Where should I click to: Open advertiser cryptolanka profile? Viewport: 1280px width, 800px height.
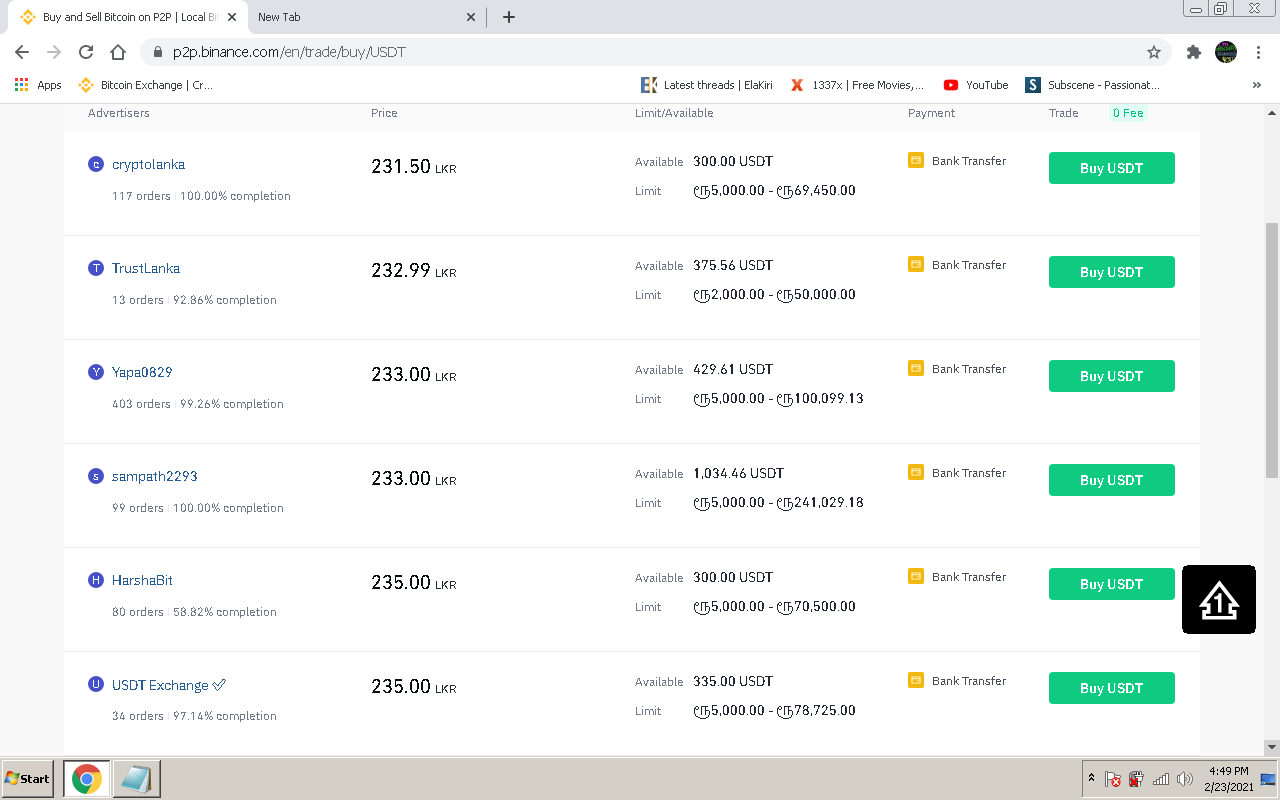[x=148, y=164]
